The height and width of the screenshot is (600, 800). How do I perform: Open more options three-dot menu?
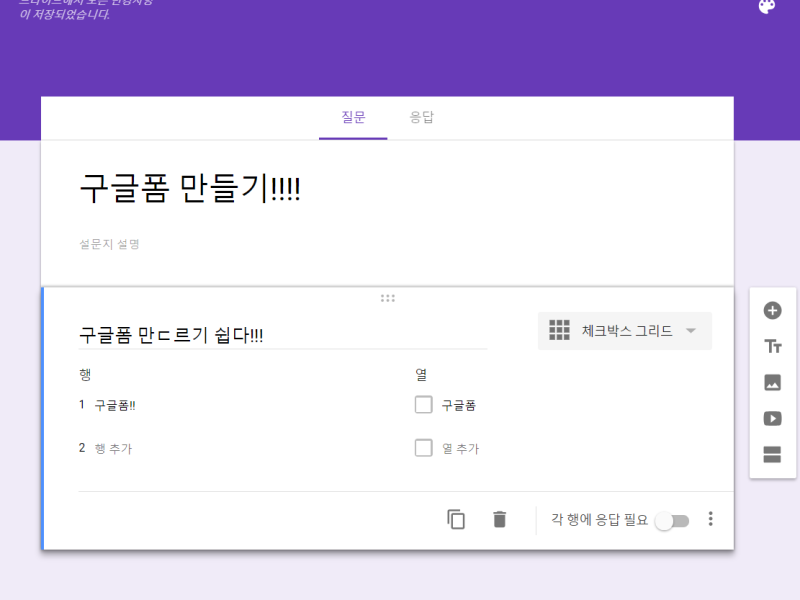[x=710, y=519]
